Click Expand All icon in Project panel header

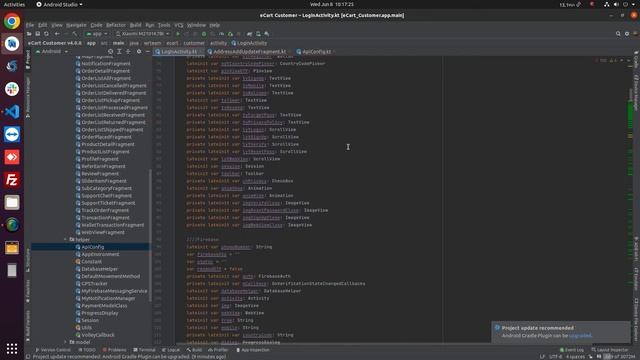[x=119, y=51]
